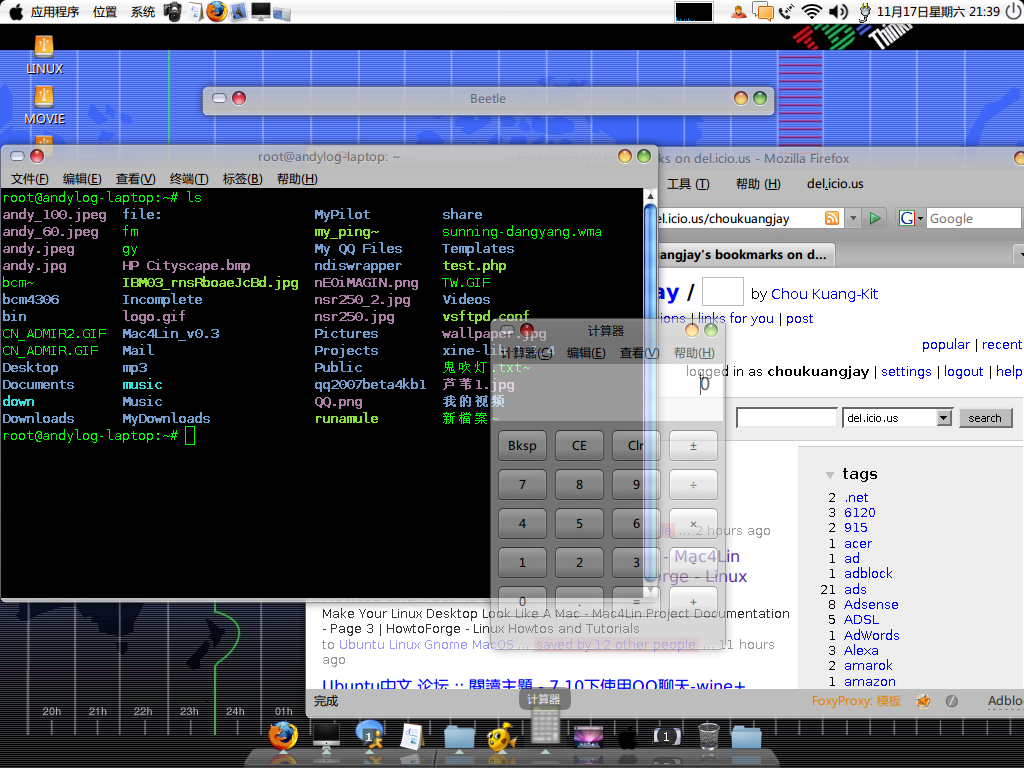Viewport: 1024px width, 768px height.
Task: Click the FoxyProxy fox icon in status bar
Action: click(x=923, y=701)
